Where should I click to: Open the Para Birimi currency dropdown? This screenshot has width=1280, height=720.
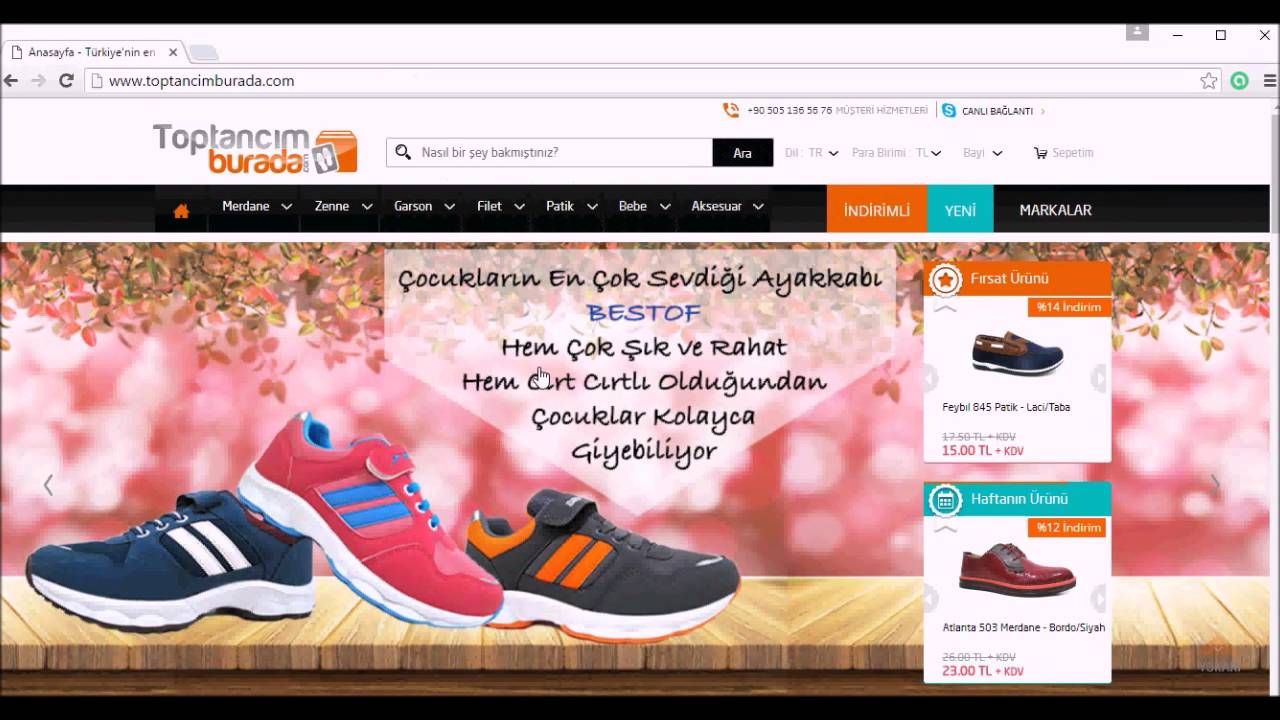(x=896, y=153)
